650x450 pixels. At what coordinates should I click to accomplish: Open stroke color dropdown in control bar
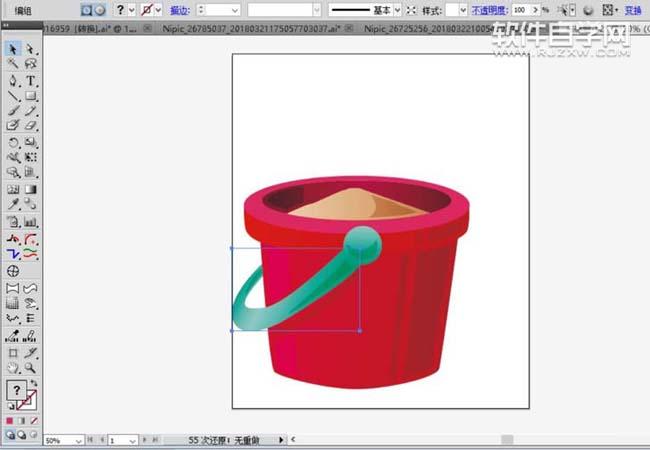[x=158, y=10]
